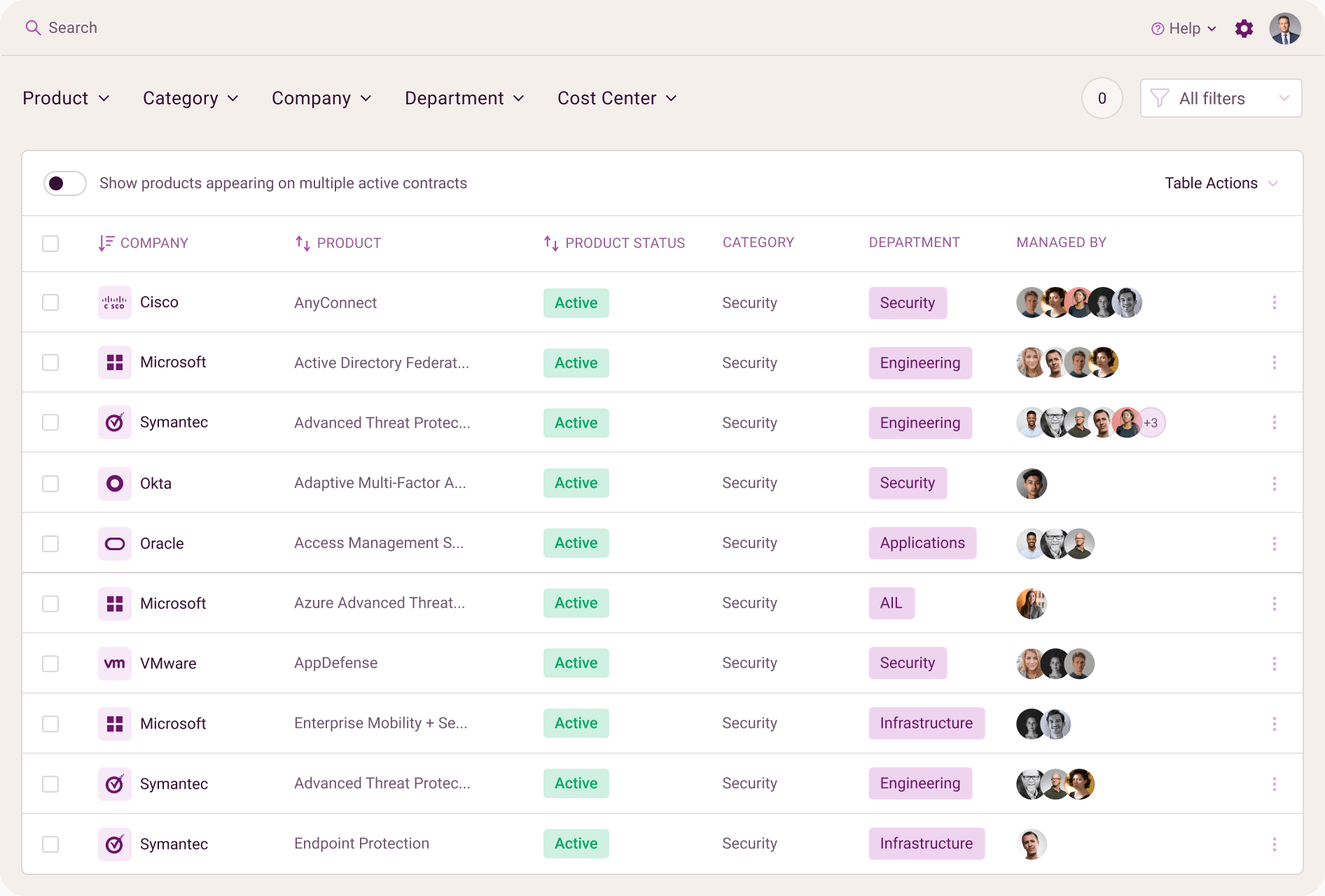Select the Oracle row checkbox
The image size is (1325, 896).
pos(50,544)
